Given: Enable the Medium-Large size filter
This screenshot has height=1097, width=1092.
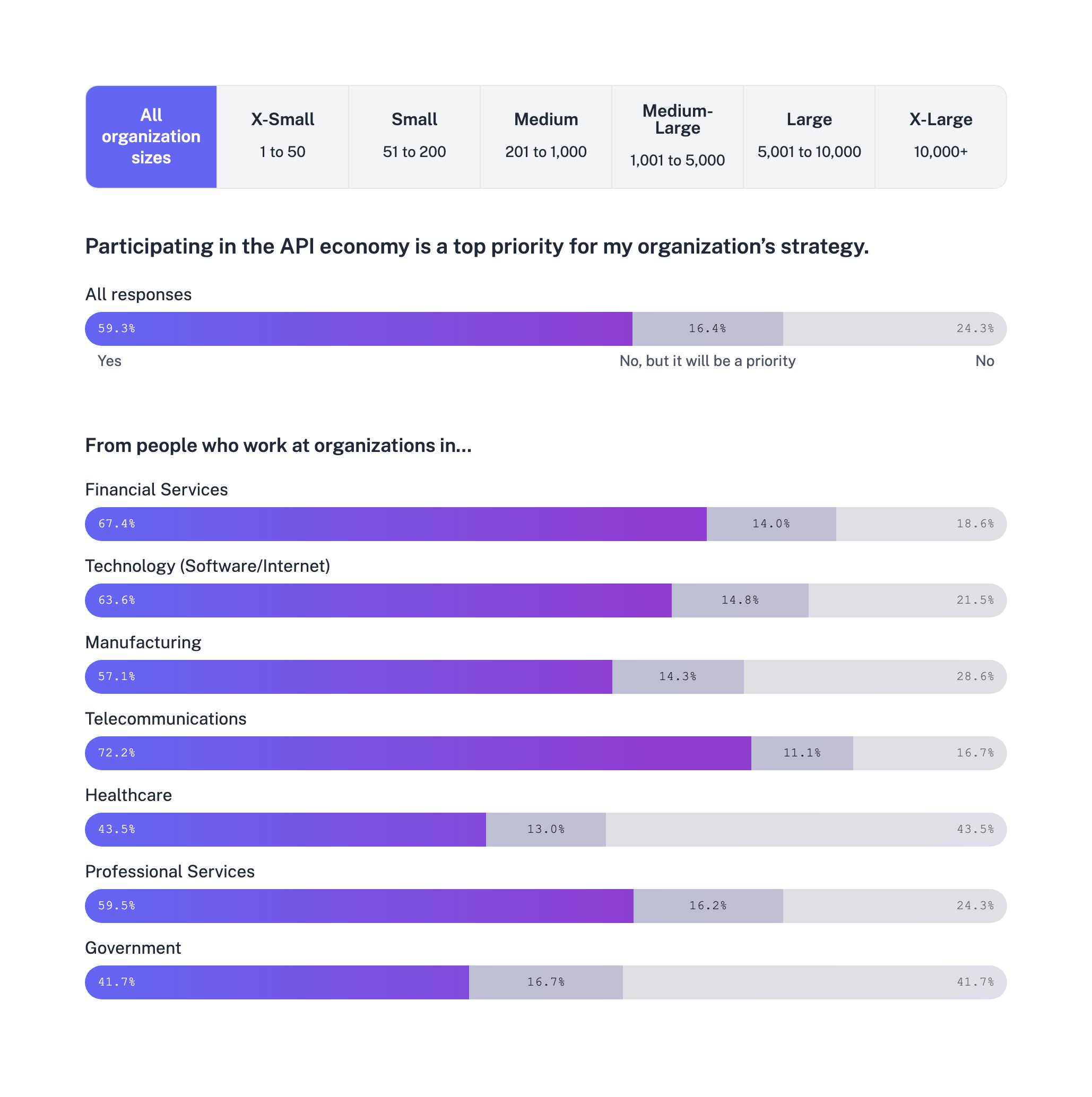Looking at the screenshot, I should tap(677, 136).
